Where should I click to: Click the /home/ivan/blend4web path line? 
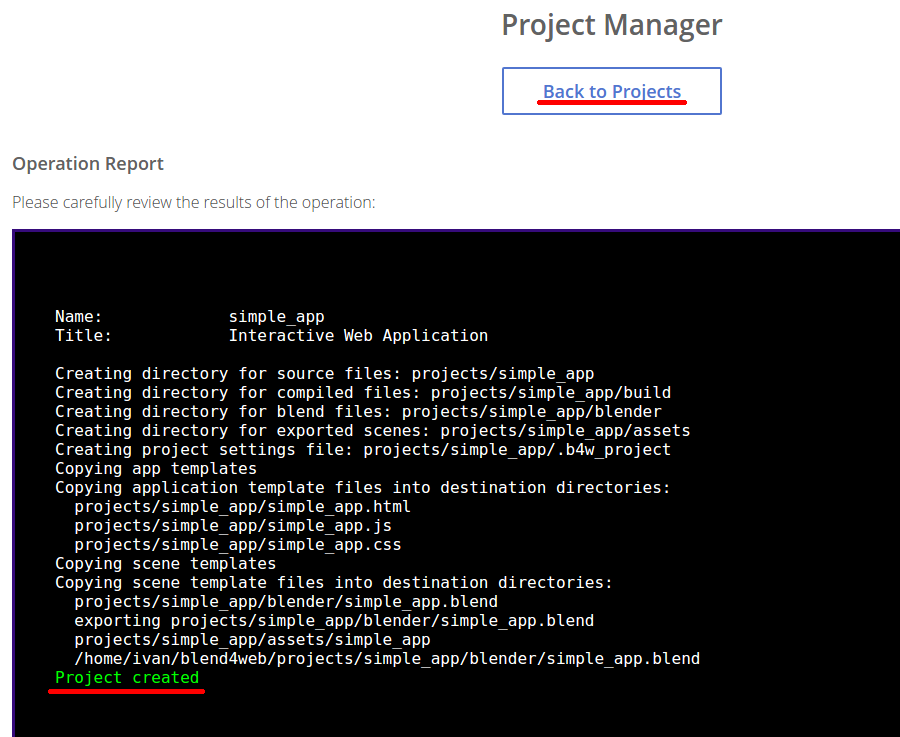tap(387, 658)
